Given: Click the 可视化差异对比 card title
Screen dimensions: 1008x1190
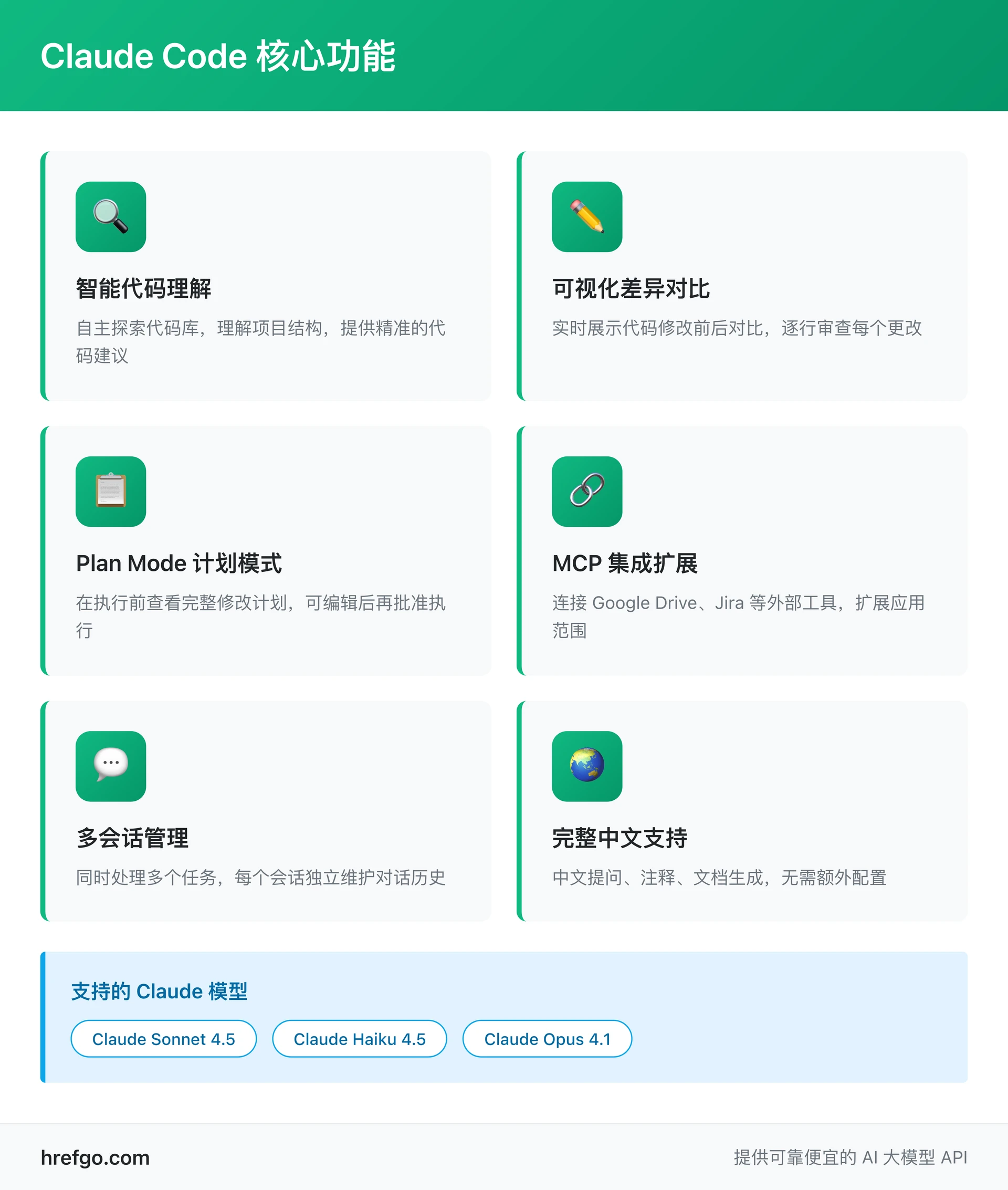Looking at the screenshot, I should [632, 289].
